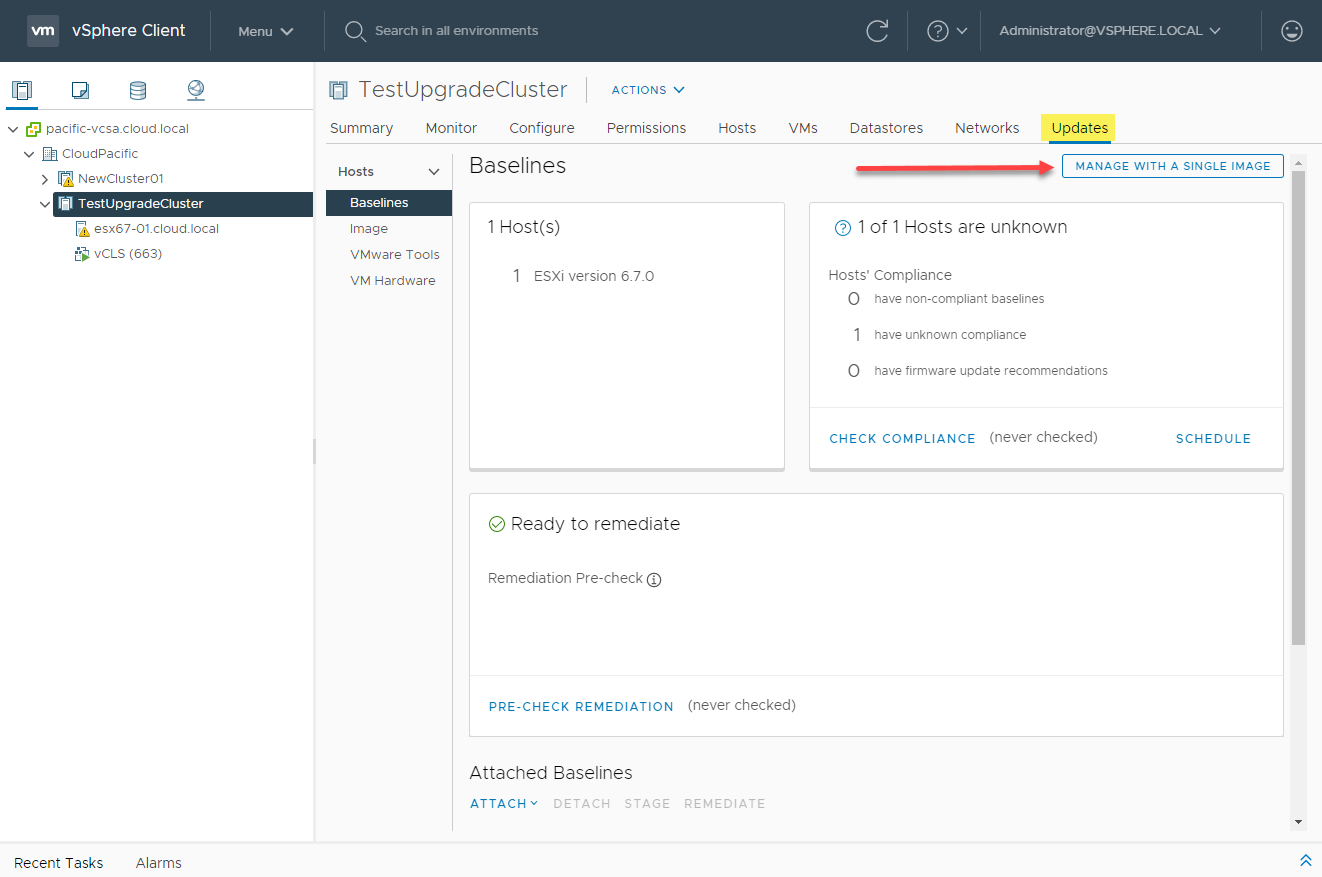Select the Updates tab

(x=1079, y=128)
